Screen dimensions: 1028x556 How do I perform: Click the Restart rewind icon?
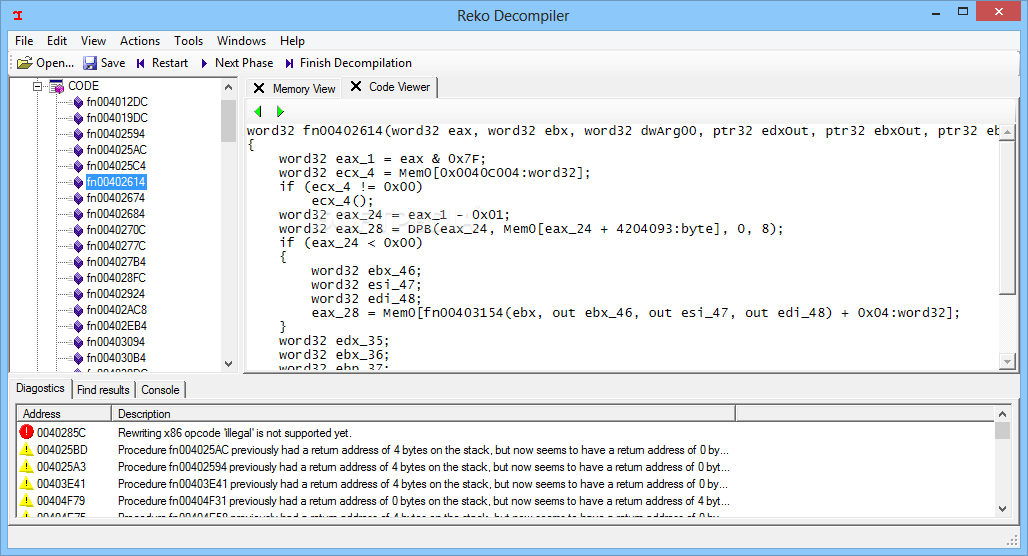[x=140, y=63]
